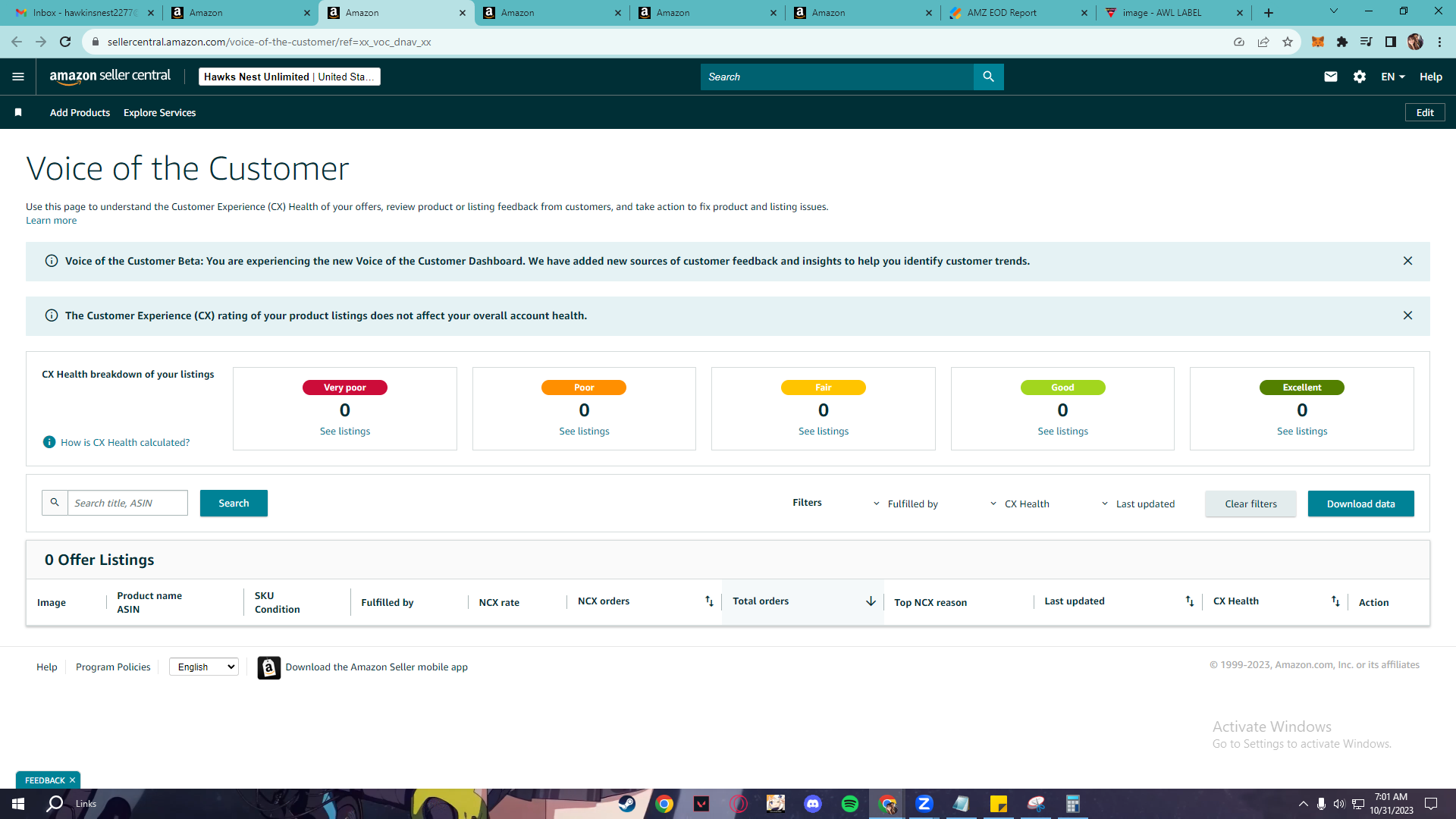Open the Add Products menu item
This screenshot has width=1456, height=819.
pos(80,112)
